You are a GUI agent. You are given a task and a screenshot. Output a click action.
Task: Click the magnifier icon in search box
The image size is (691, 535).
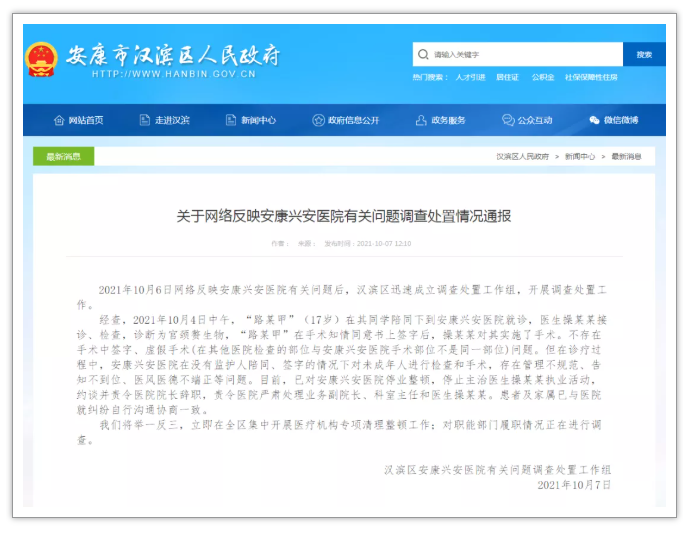pyautogui.click(x=423, y=54)
